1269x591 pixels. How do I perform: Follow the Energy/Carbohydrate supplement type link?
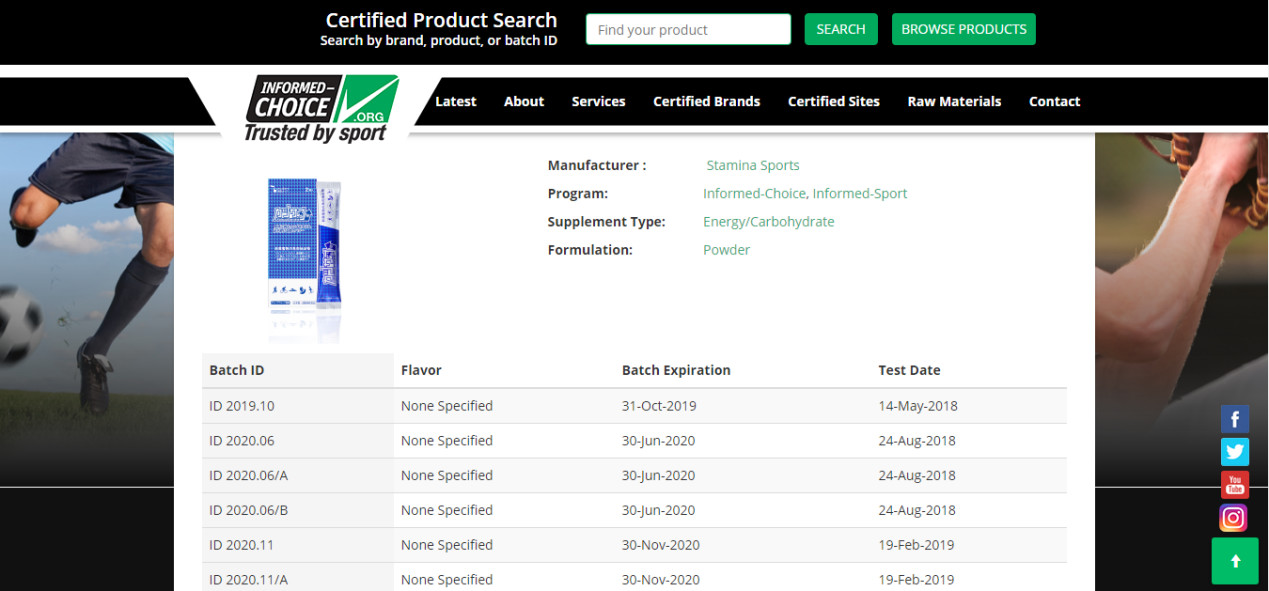[768, 222]
